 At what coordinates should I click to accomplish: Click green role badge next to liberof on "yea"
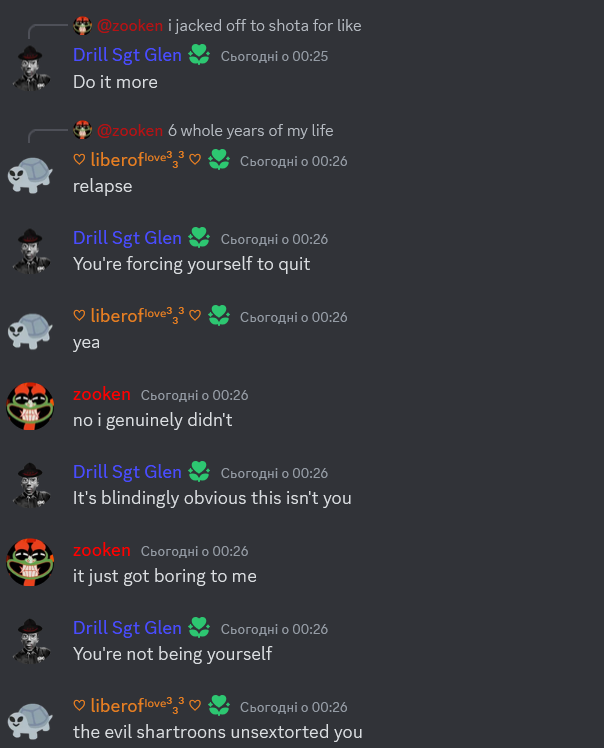219,316
